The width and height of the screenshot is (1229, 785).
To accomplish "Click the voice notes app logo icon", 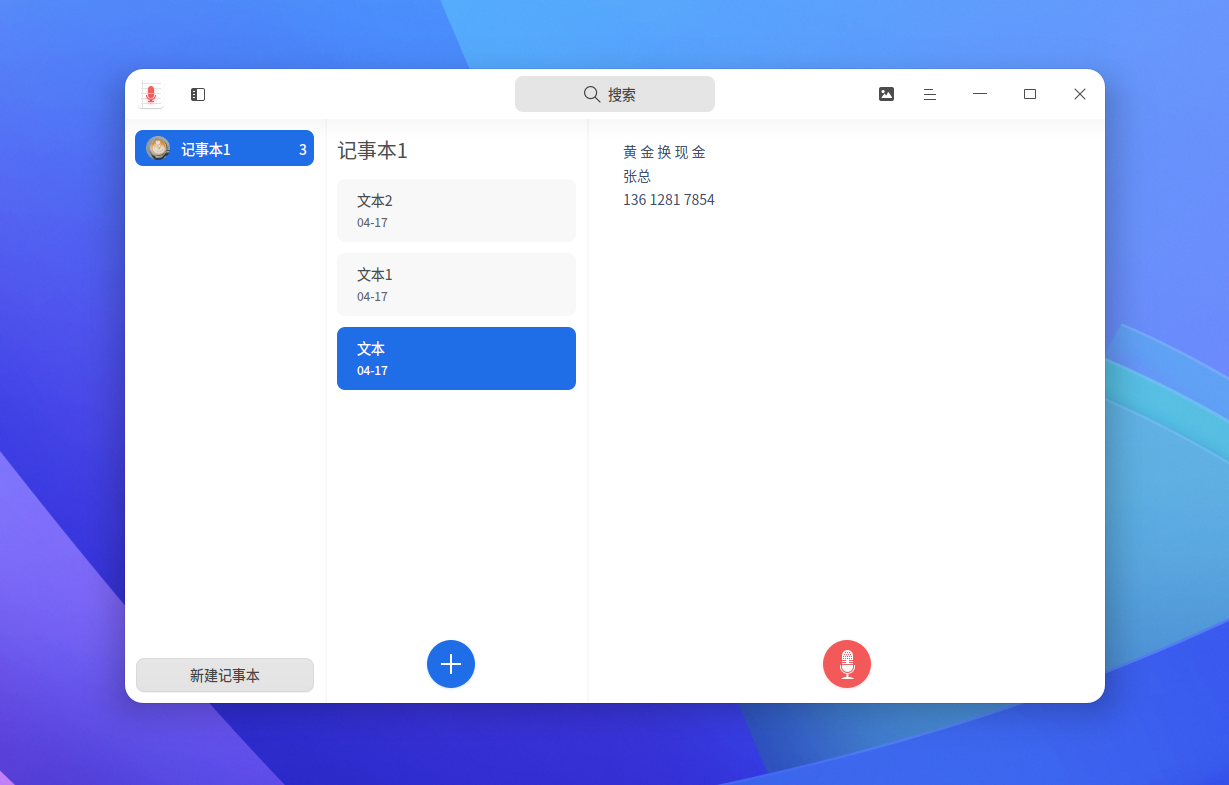I will [151, 95].
